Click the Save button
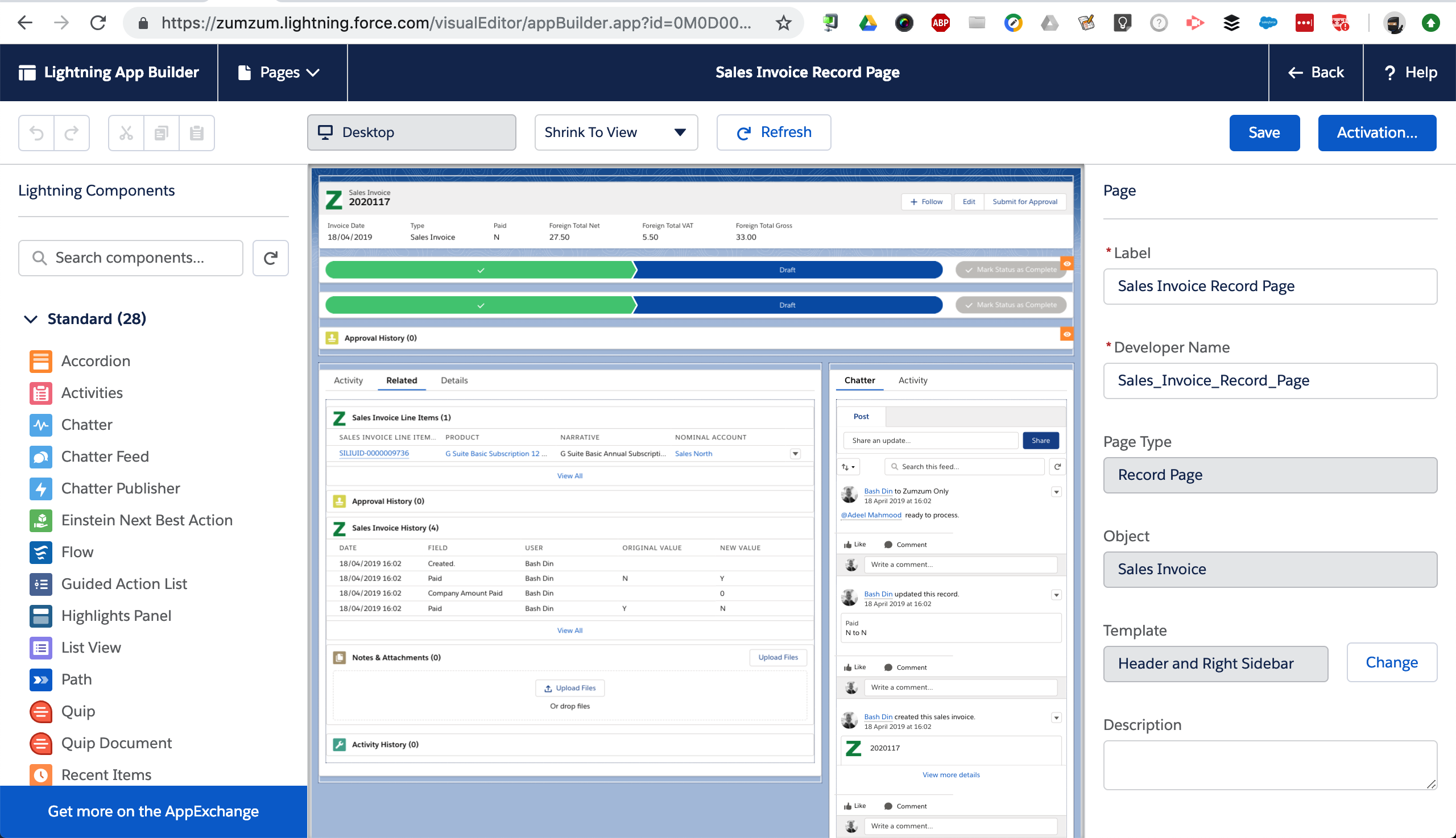 [1264, 131]
